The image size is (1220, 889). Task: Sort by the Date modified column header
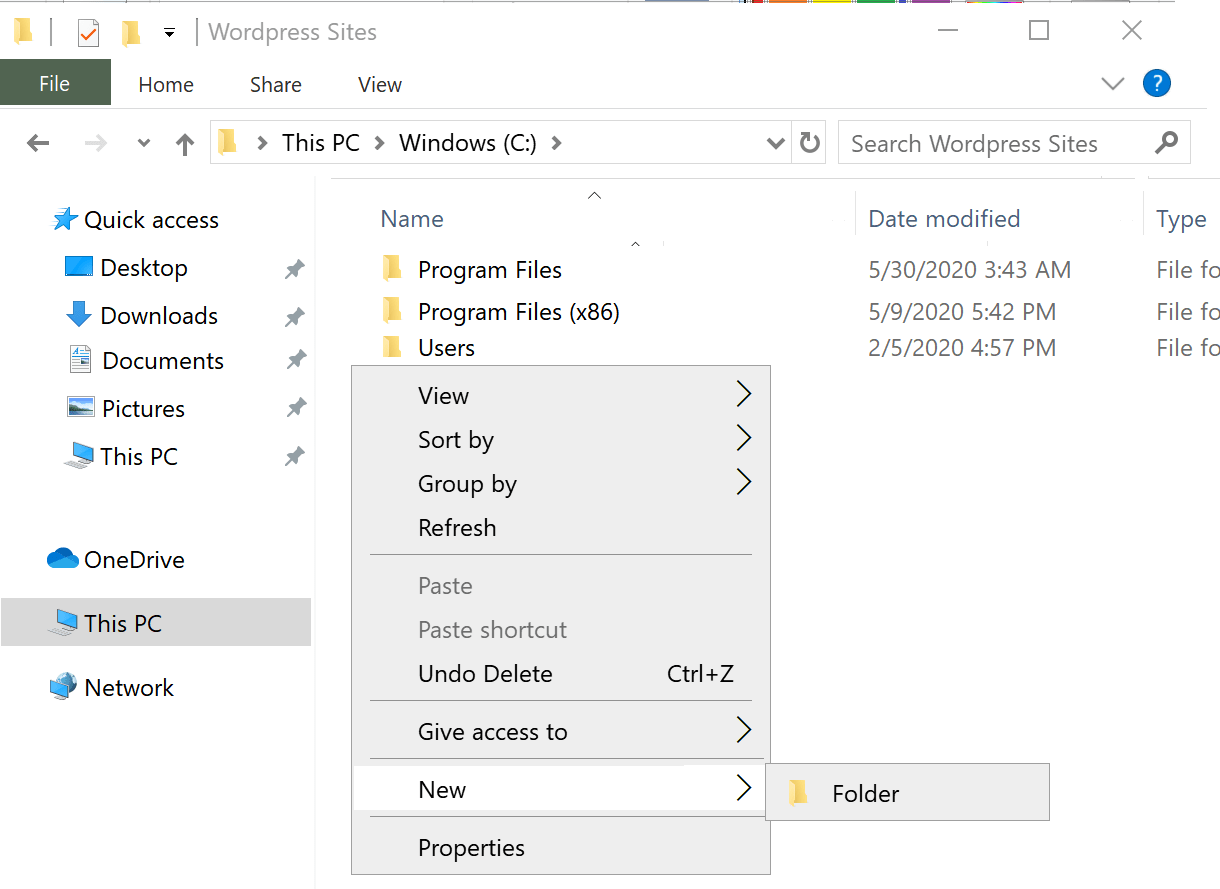pyautogui.click(x=944, y=219)
